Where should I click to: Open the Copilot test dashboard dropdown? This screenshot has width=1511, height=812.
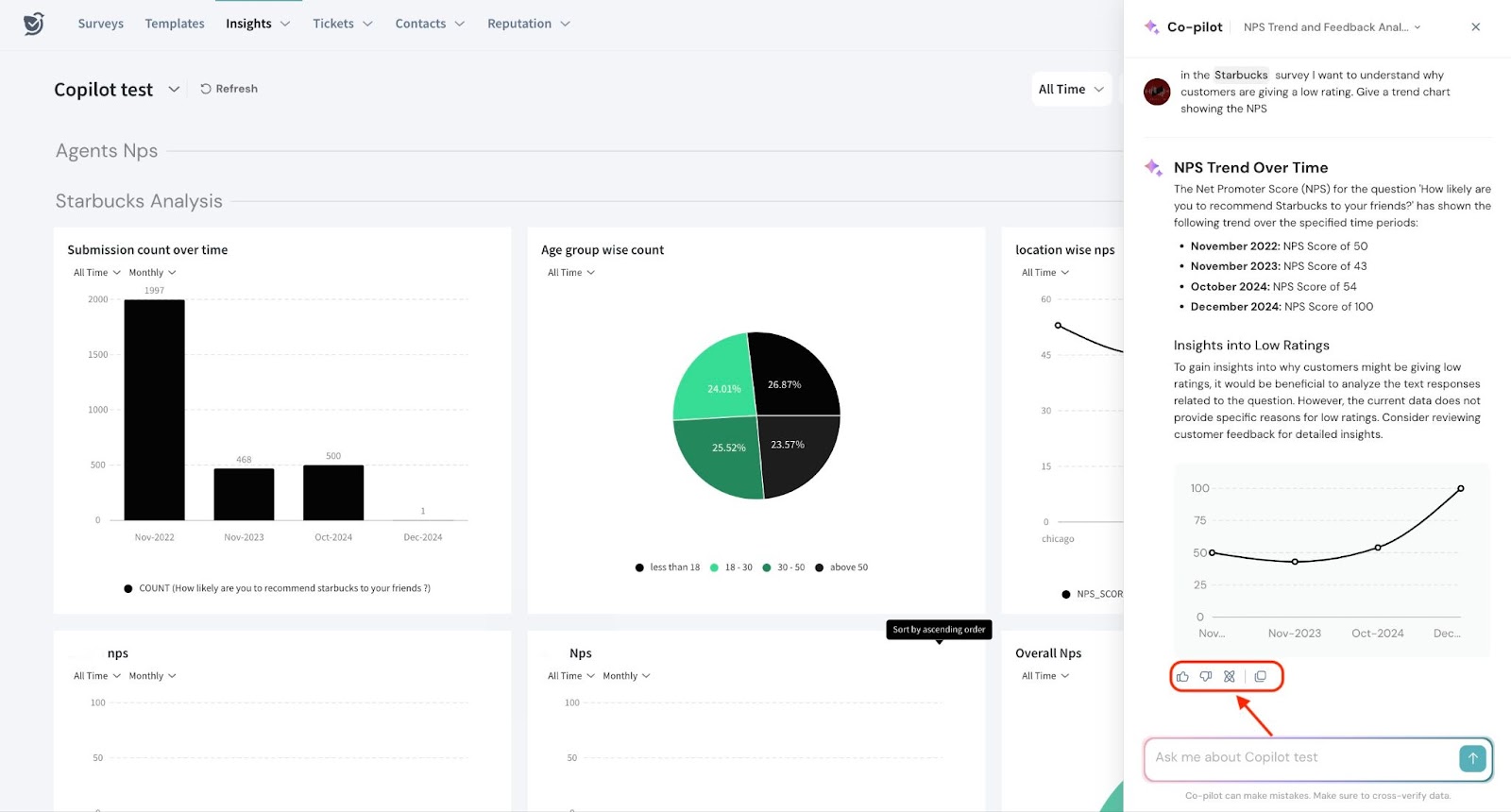(174, 90)
